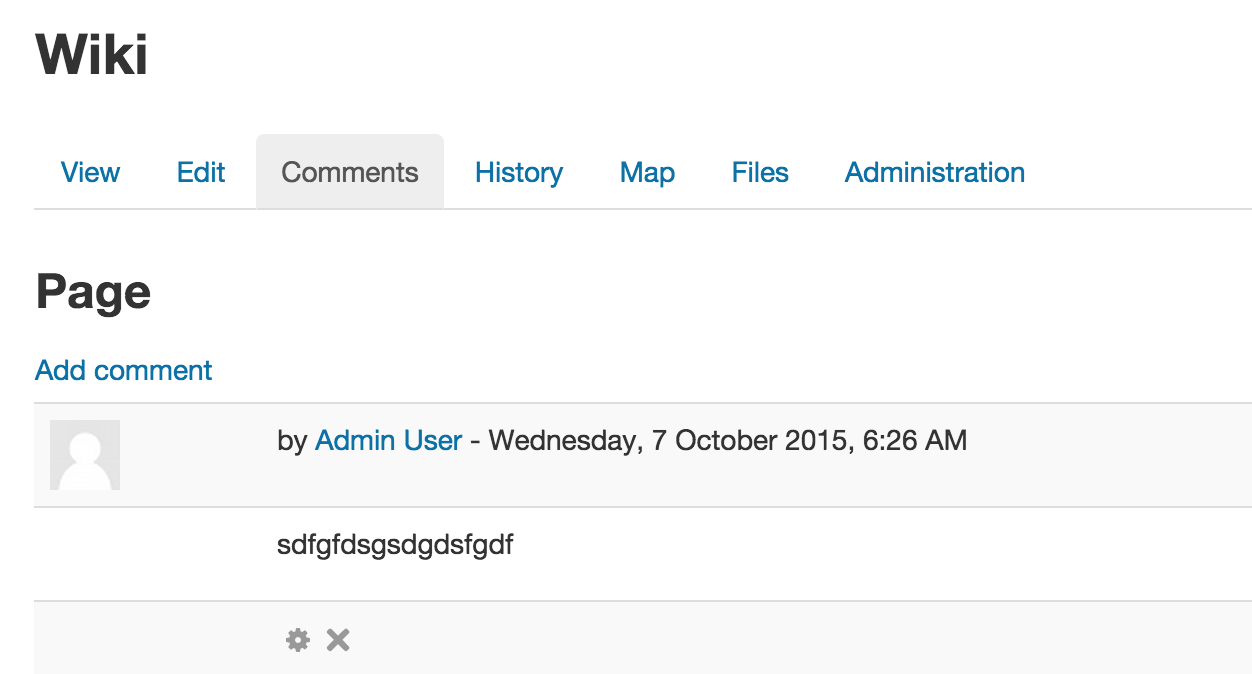This screenshot has height=674, width=1252.
Task: Click the word by before Admin User
Action: click(292, 440)
